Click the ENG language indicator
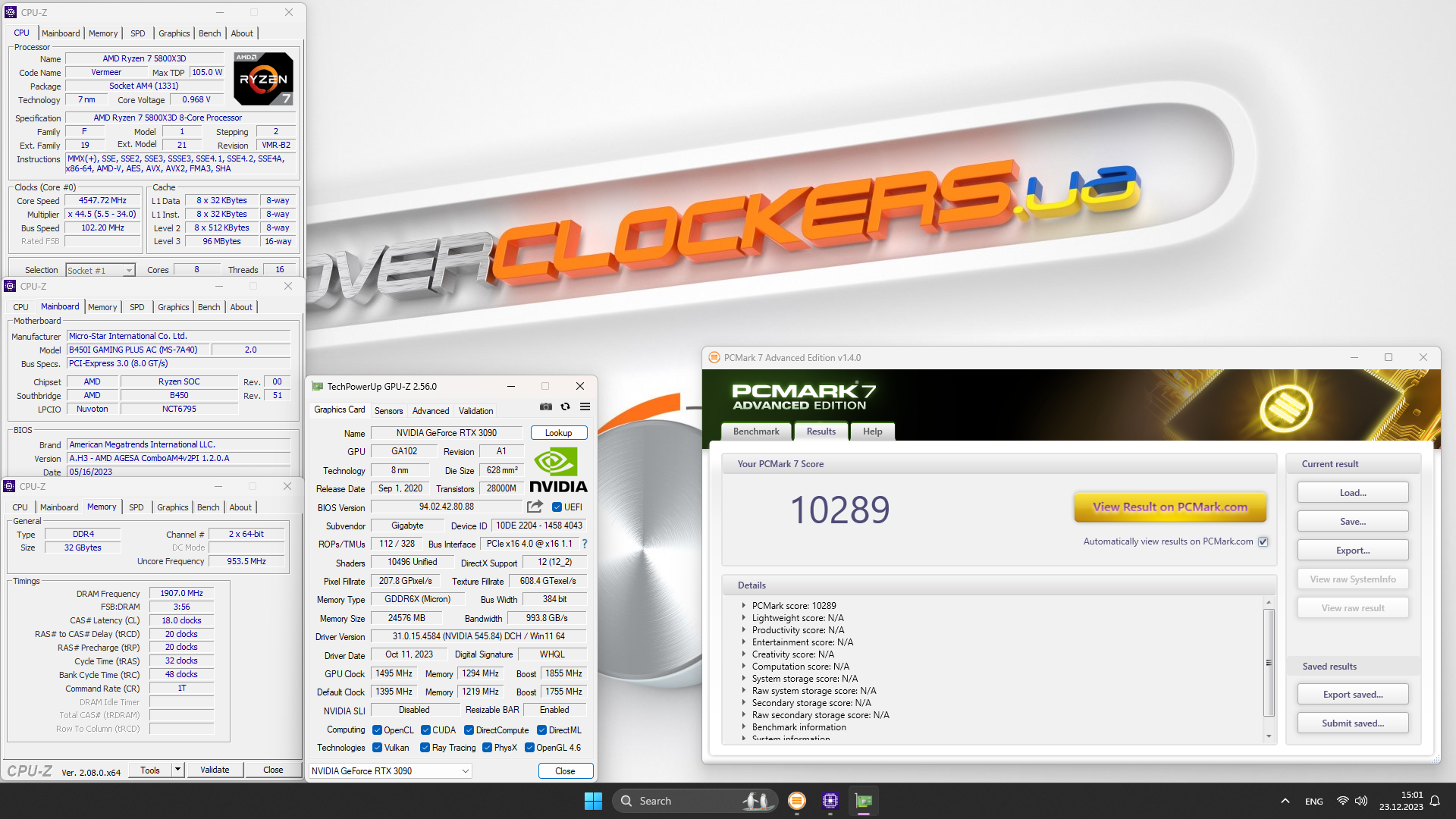Screen dimensions: 1456x819 [1314, 802]
